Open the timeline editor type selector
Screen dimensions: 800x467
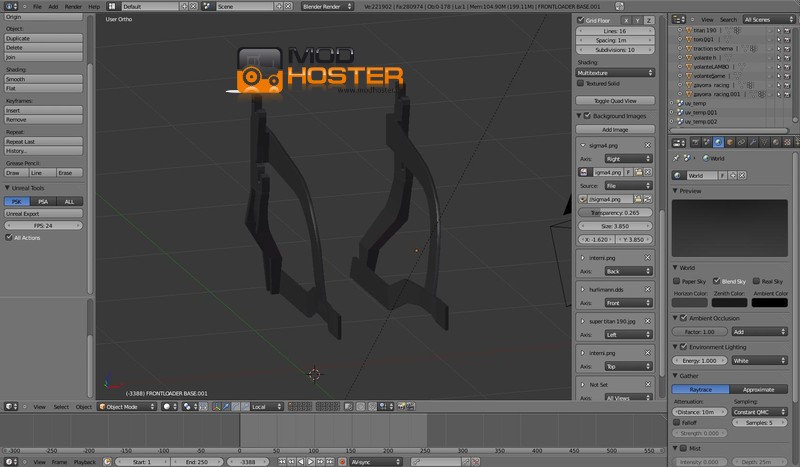point(11,462)
